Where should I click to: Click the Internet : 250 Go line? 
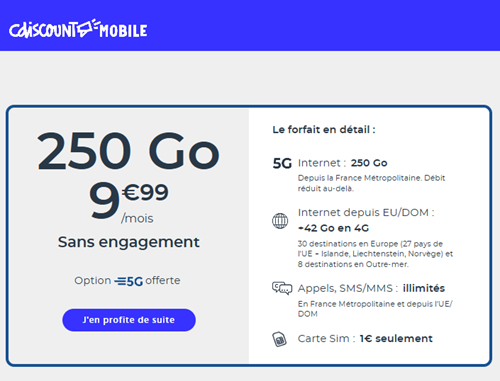pyautogui.click(x=342, y=163)
